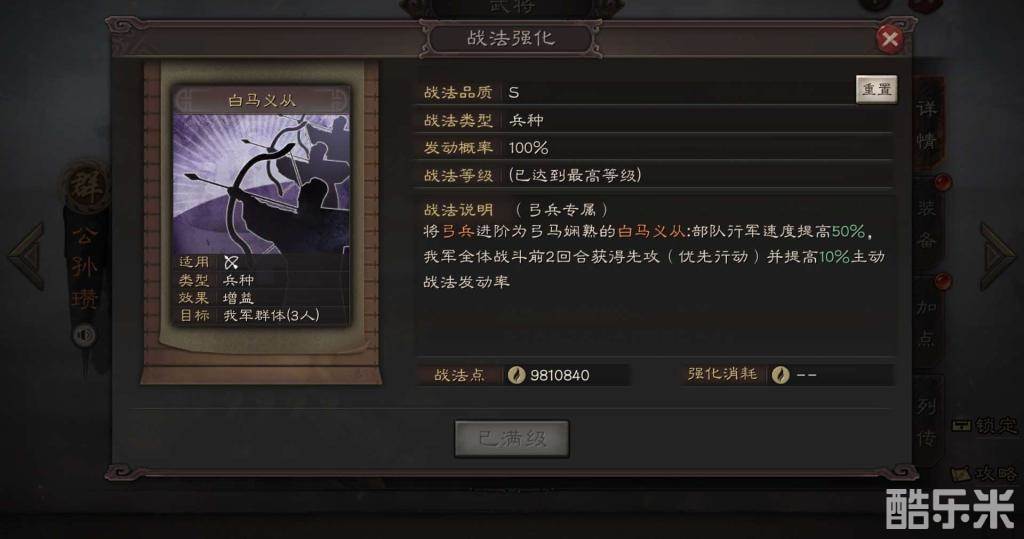Click the greyed 已满级 button

point(512,438)
